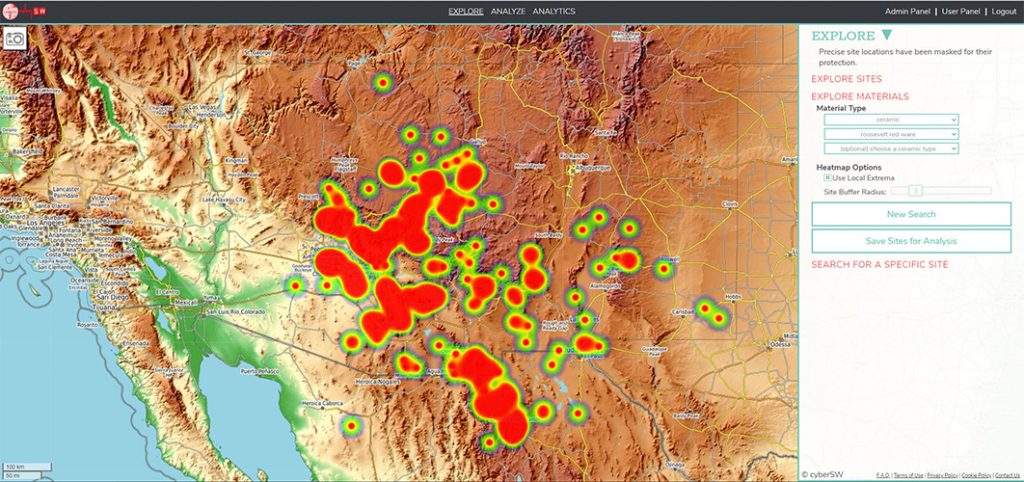Open the optional ceramic type dropdown
The image size is (1024, 482).
point(891,148)
